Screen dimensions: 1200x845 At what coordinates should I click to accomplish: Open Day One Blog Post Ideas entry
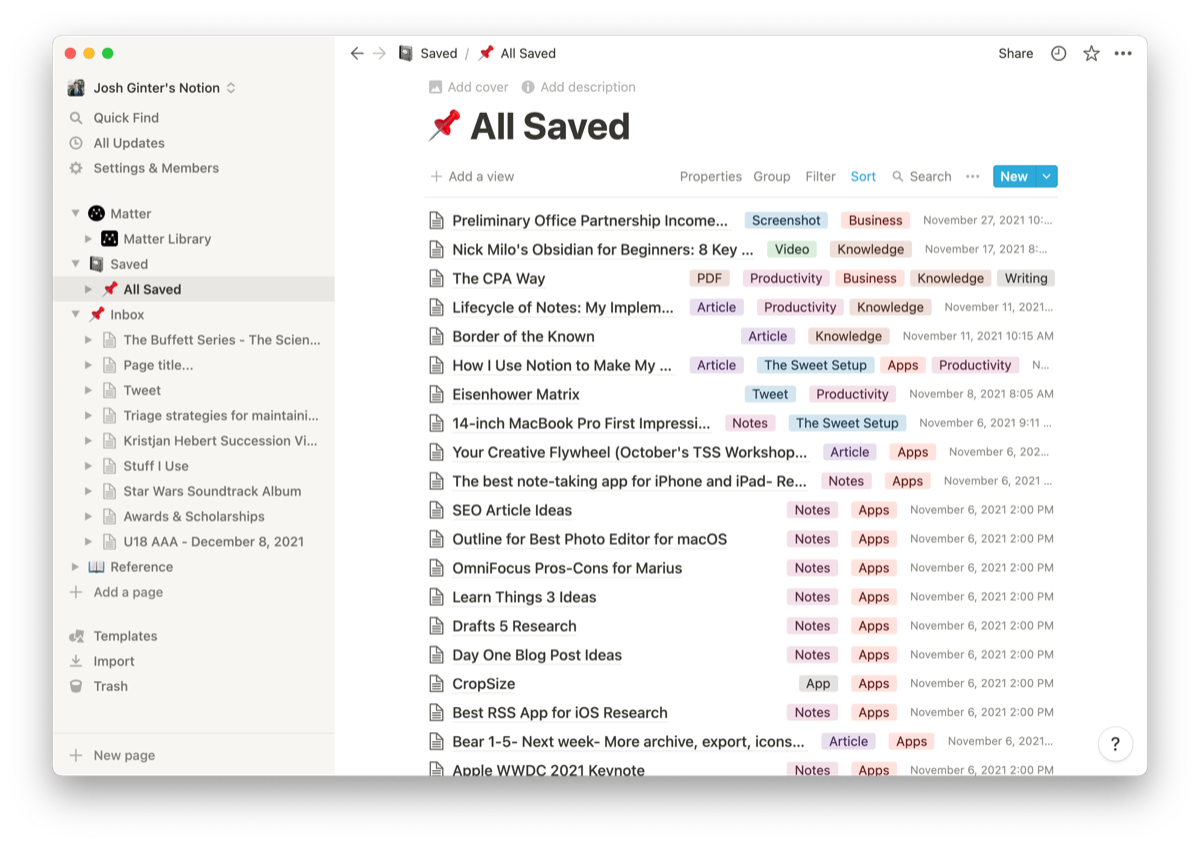pyautogui.click(x=537, y=655)
